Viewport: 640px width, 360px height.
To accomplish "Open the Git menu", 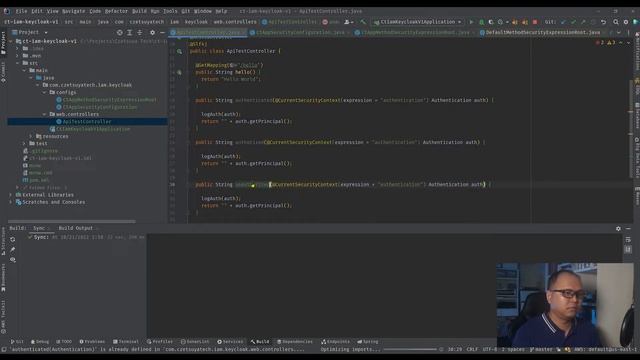I will click(186, 11).
